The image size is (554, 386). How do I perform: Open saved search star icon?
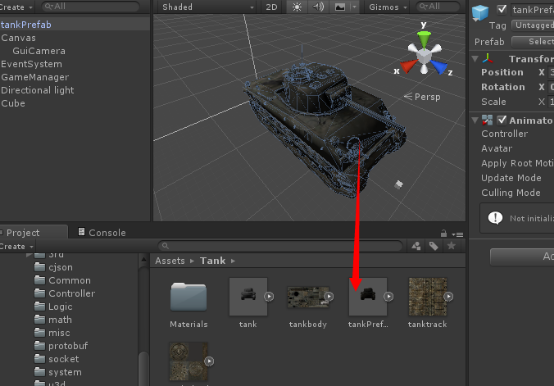coord(451,246)
